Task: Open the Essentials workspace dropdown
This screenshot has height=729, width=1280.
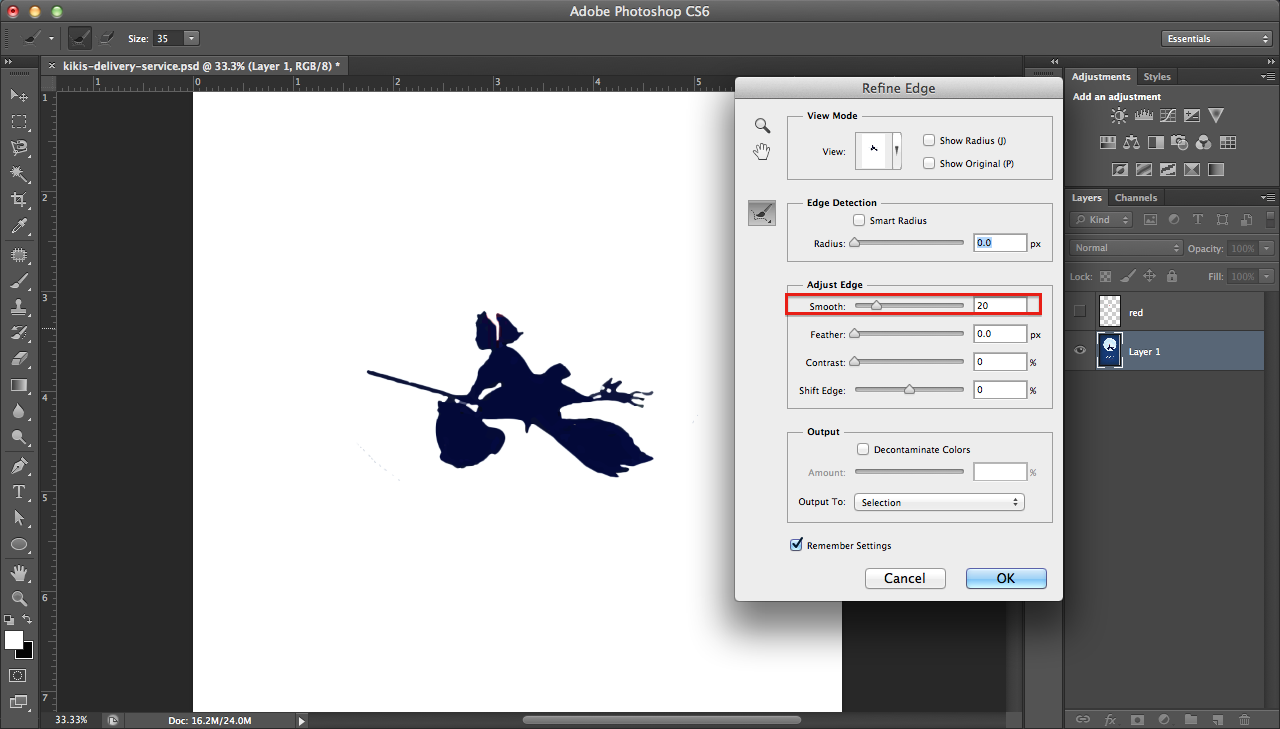Action: 1217,38
